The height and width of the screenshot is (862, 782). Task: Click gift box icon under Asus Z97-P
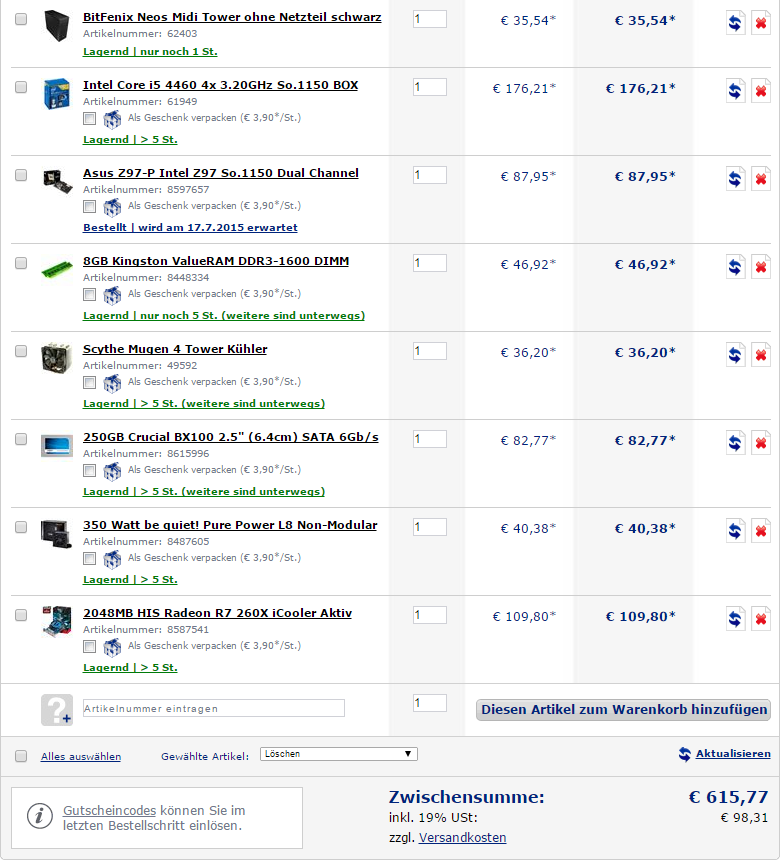pos(112,206)
